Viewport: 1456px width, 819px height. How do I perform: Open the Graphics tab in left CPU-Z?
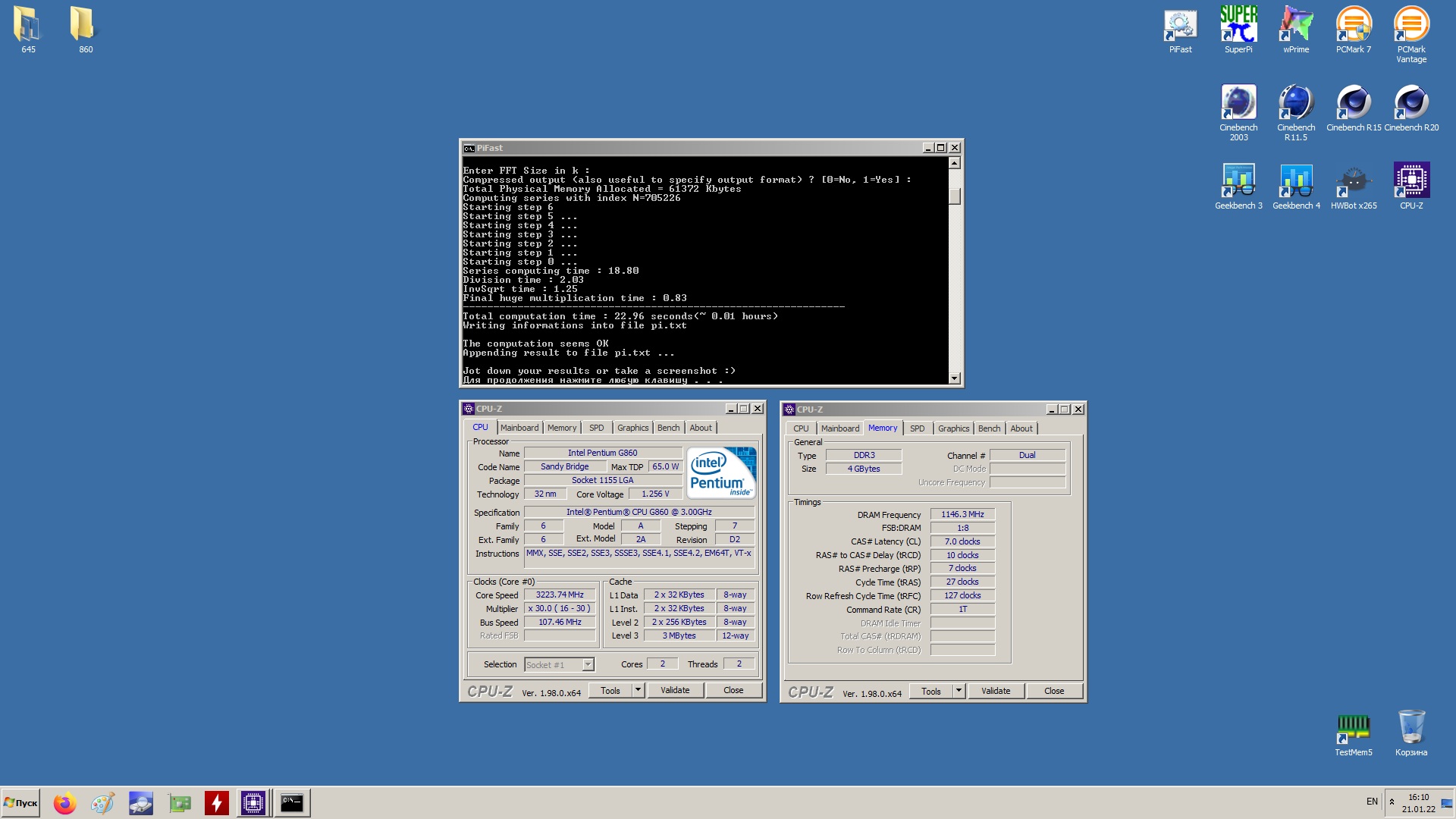[x=632, y=428]
